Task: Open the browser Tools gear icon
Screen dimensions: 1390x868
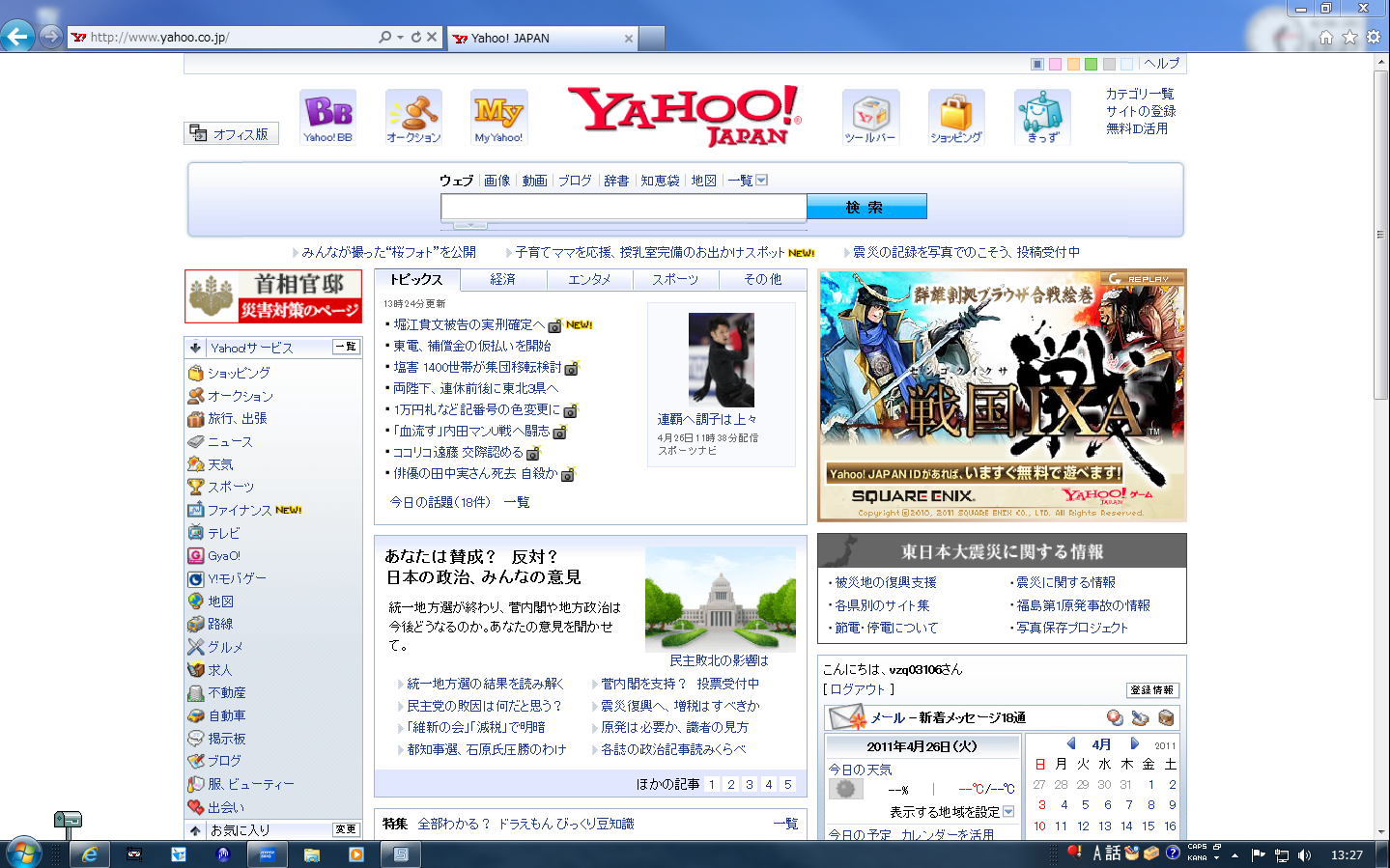Action: point(1373,37)
